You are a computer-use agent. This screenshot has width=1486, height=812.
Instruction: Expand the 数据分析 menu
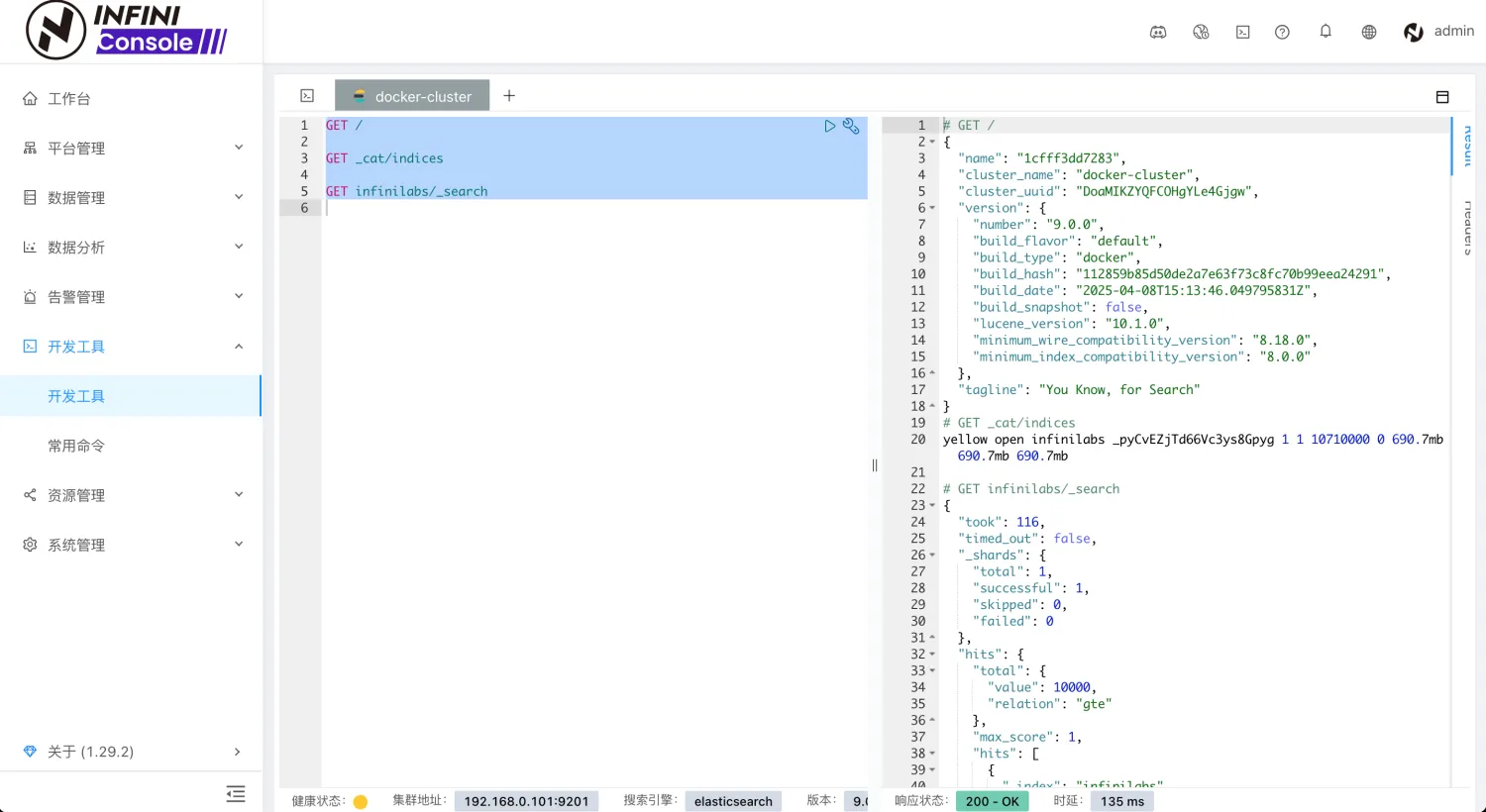131,247
